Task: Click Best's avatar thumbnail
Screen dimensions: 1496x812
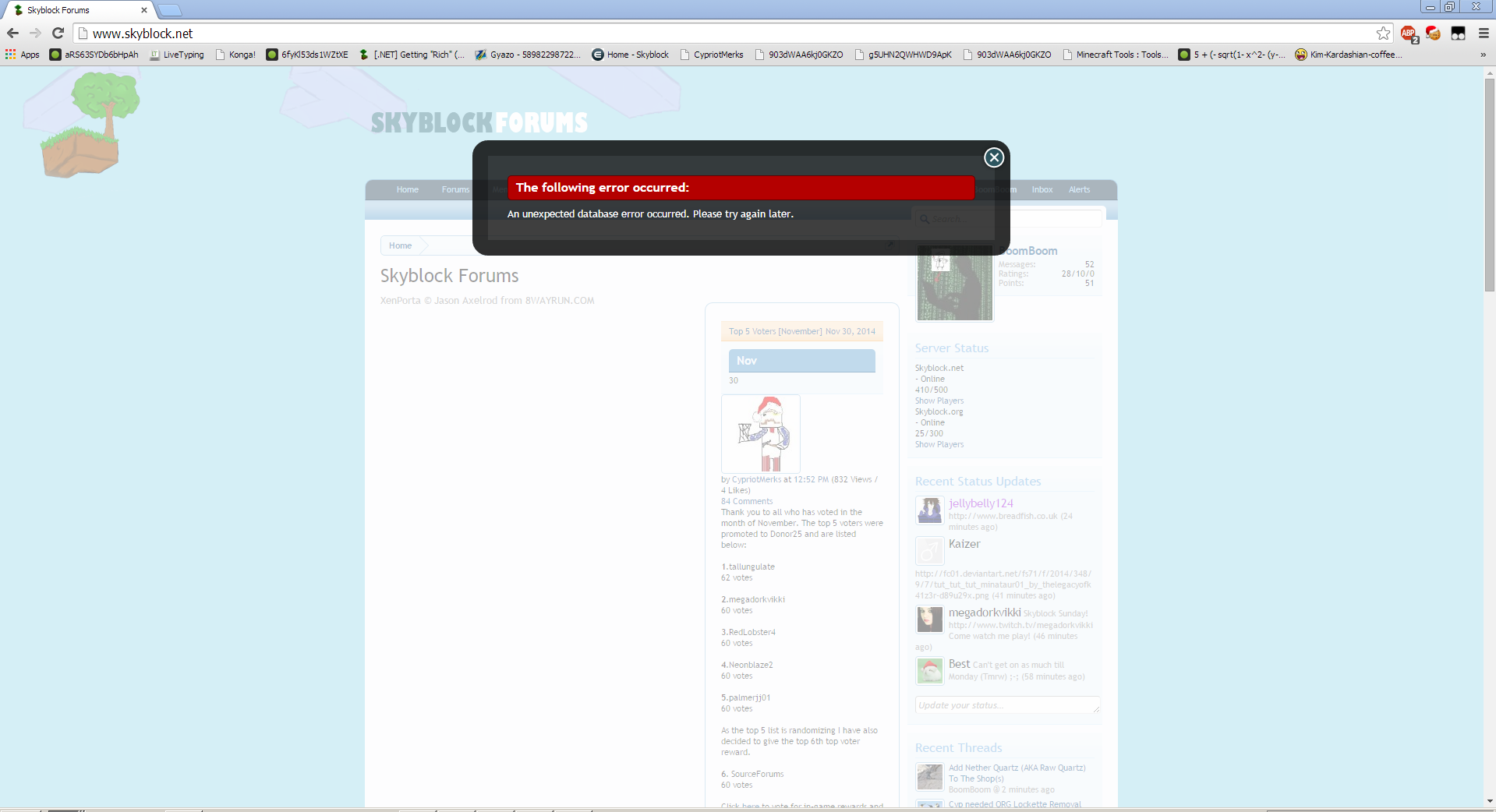Action: tap(929, 671)
